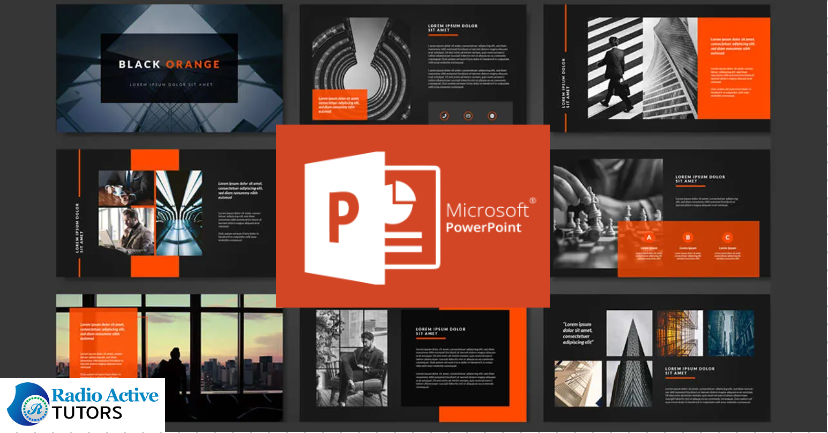The width and height of the screenshot is (828, 433).
Task: Select the lit tunnel corridor photo
Action: [x=178, y=213]
